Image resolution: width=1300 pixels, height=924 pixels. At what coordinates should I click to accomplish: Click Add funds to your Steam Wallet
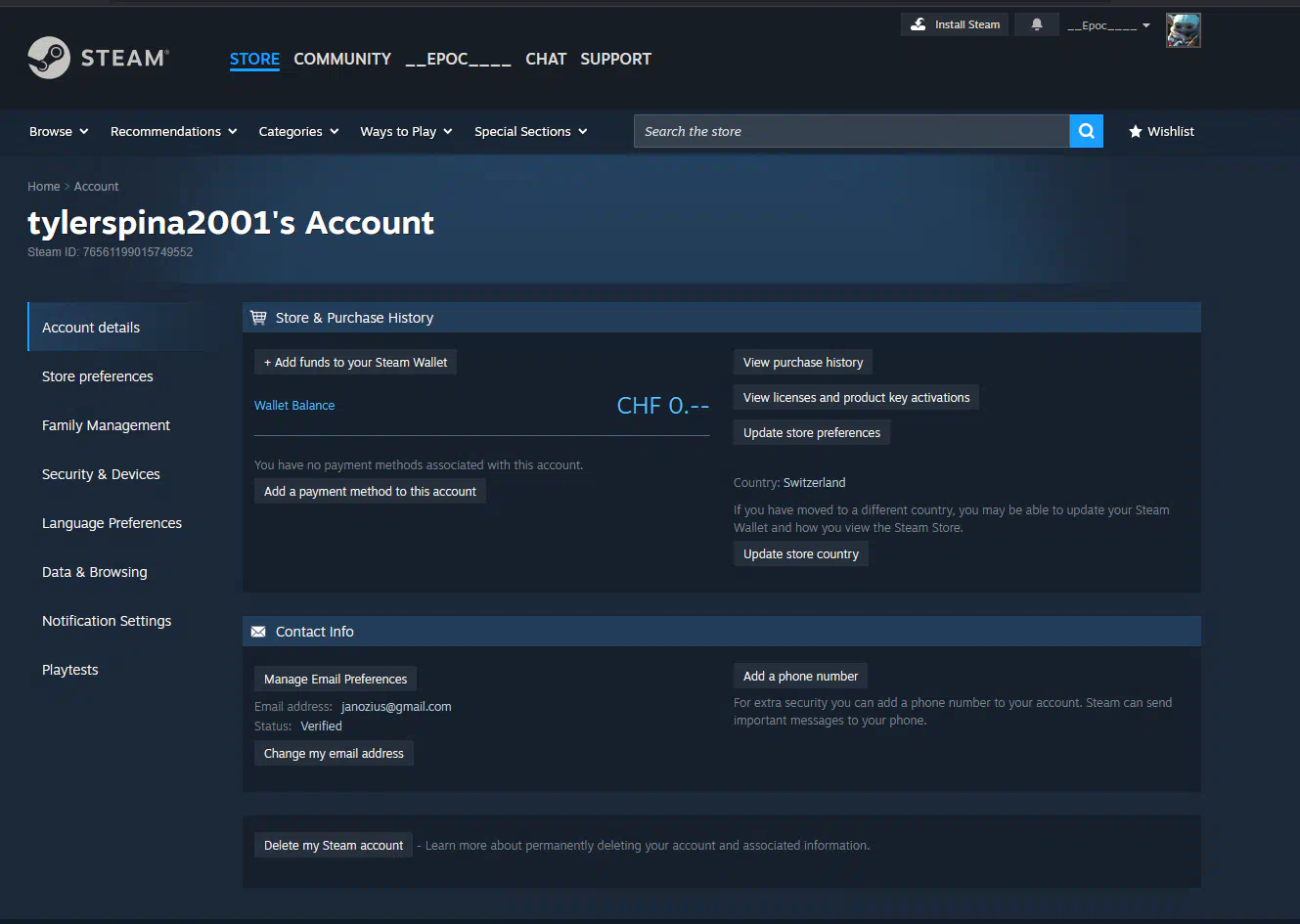click(355, 362)
